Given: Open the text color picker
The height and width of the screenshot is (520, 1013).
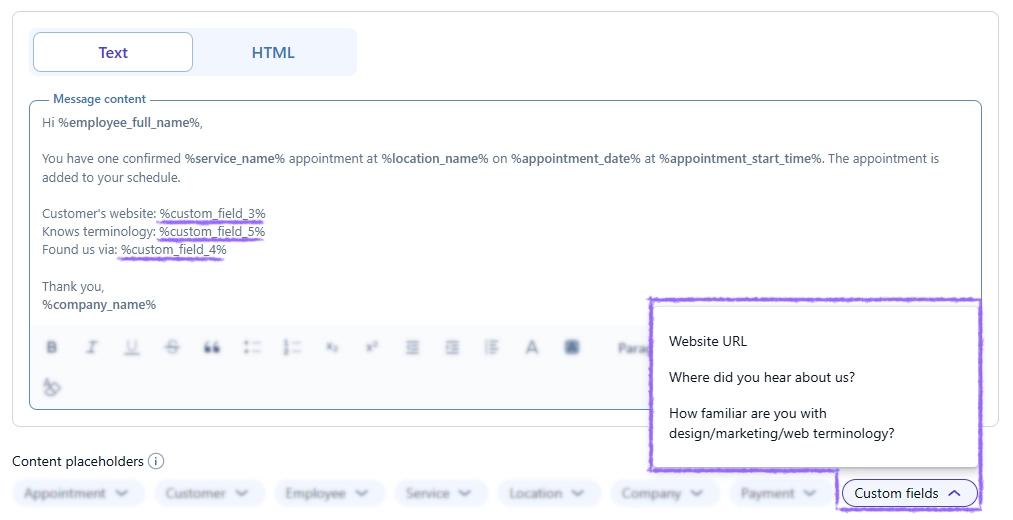Looking at the screenshot, I should pyautogui.click(x=532, y=347).
